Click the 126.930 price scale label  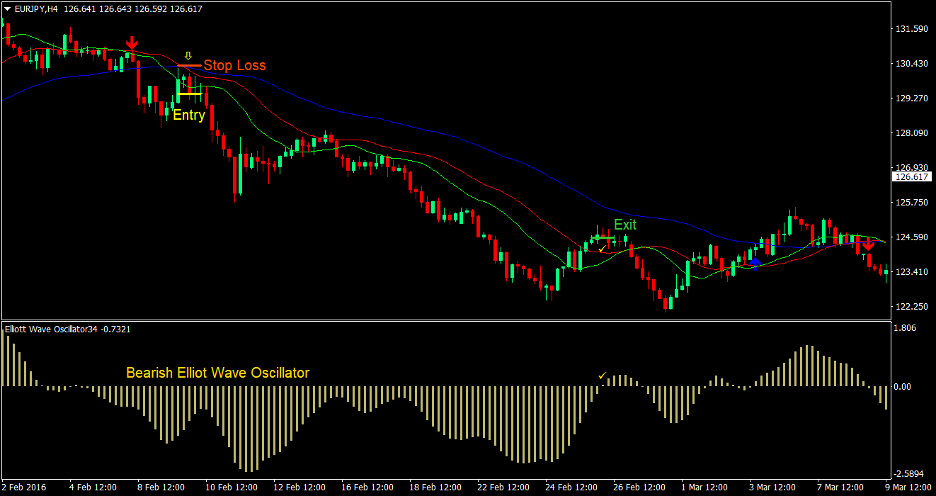tap(912, 167)
